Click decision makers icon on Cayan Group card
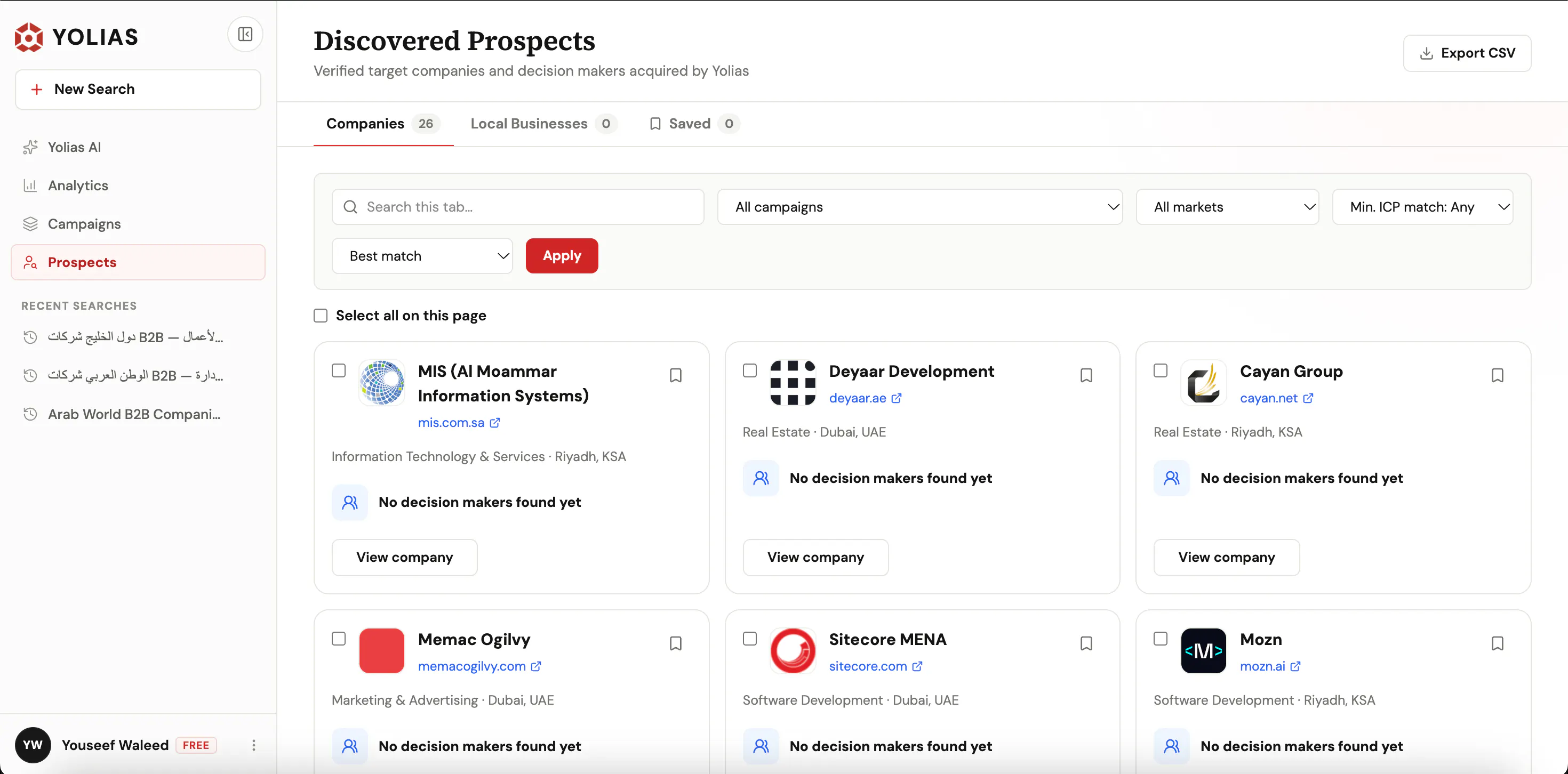1568x774 pixels. pyautogui.click(x=1171, y=478)
